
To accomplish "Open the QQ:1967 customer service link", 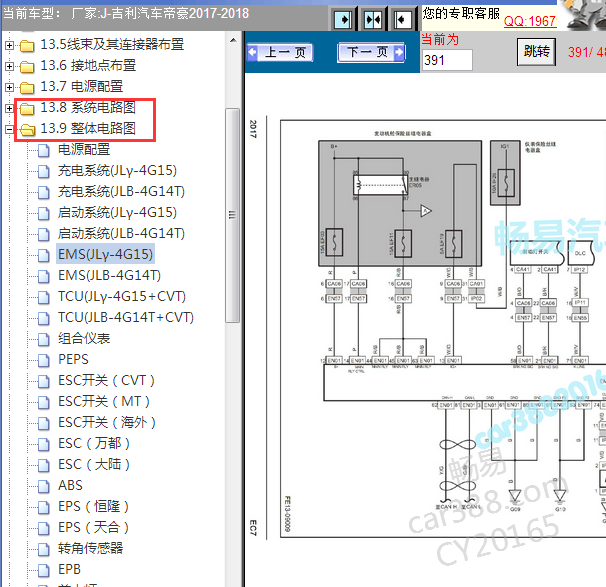I will [x=530, y=21].
